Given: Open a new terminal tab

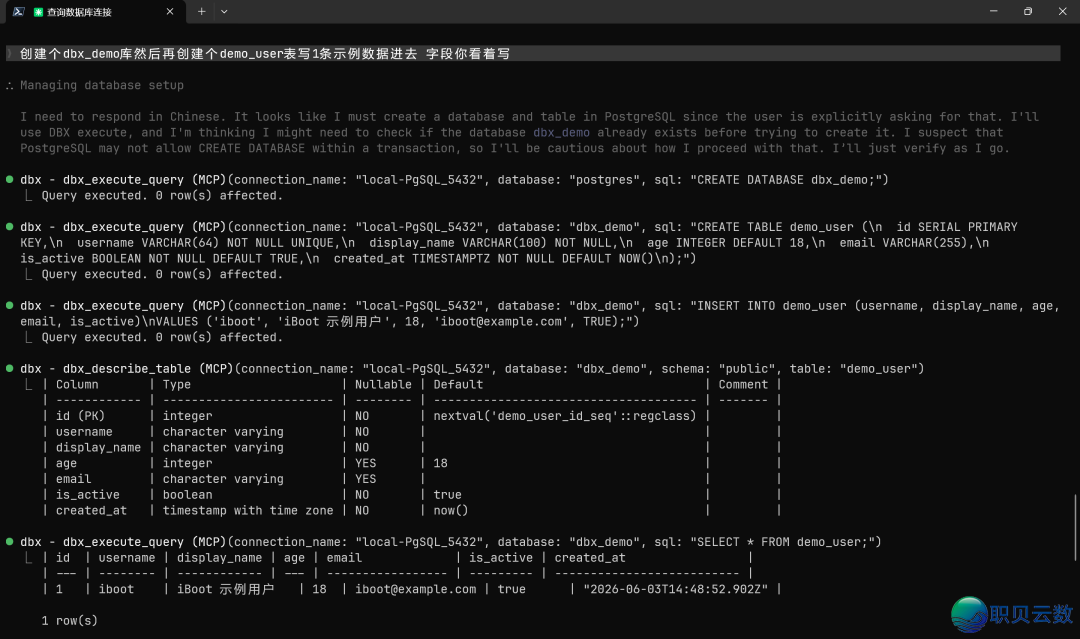Looking at the screenshot, I should click(201, 12).
